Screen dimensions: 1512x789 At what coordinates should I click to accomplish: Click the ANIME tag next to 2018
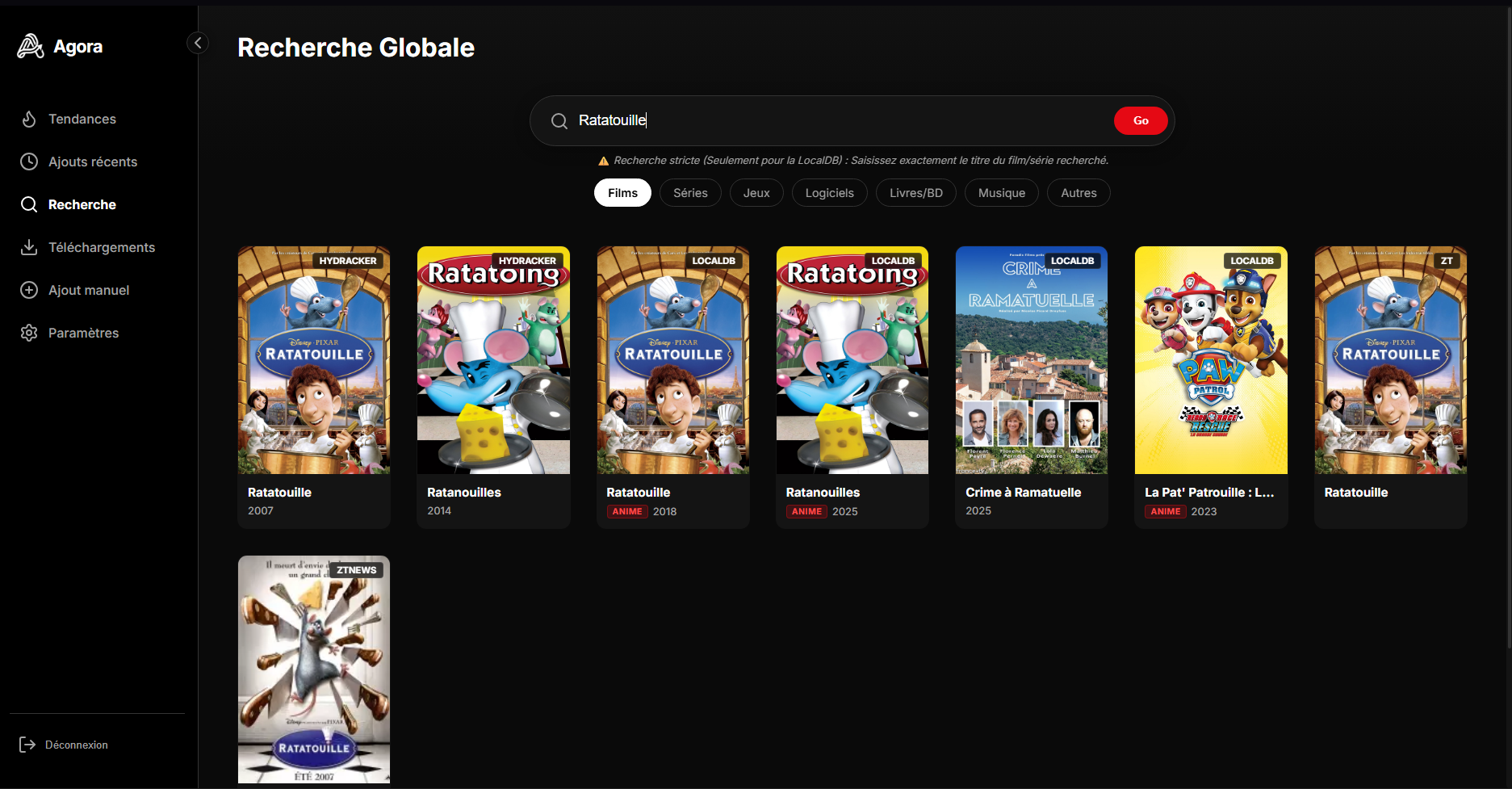point(627,511)
